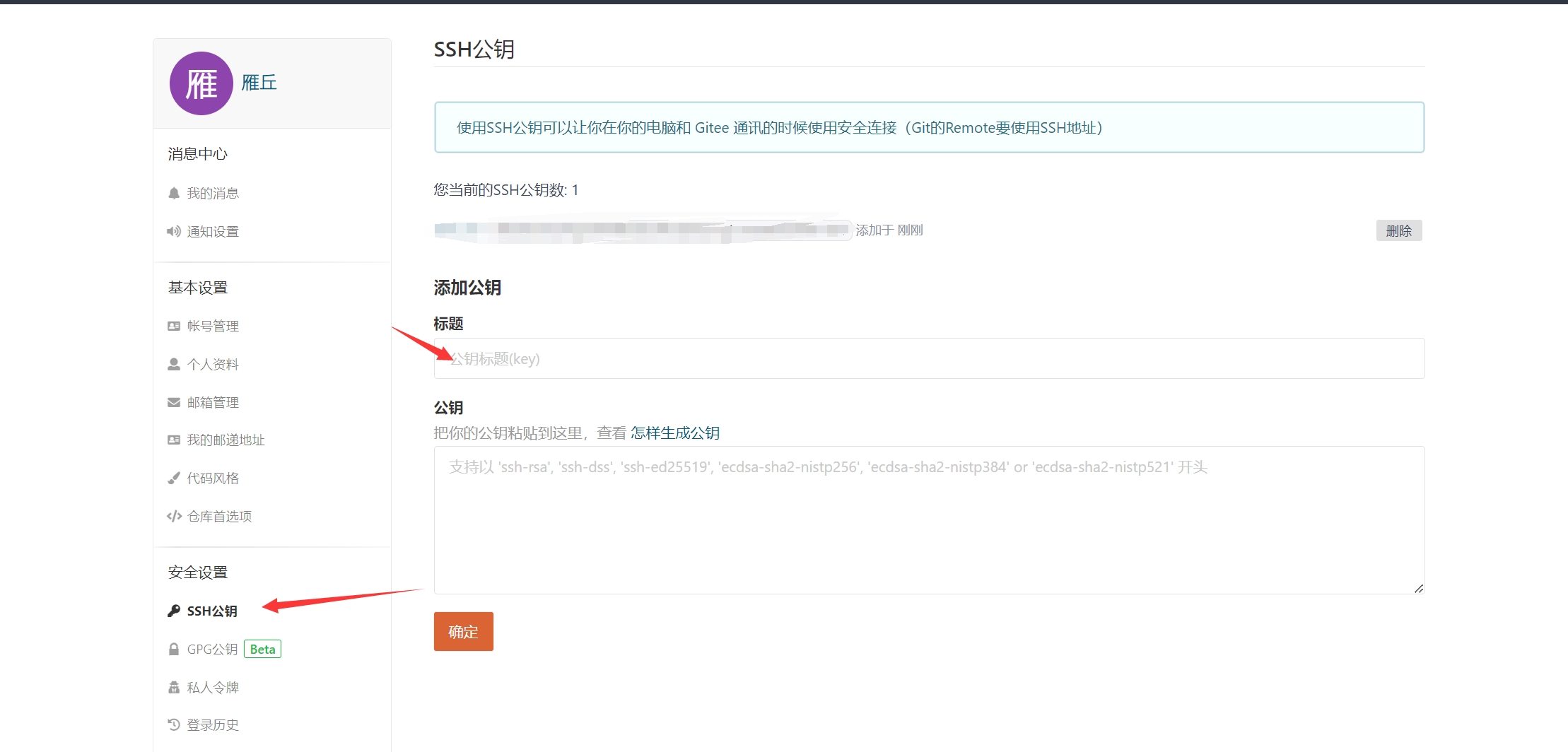Click the lock icon beside GPG公钥
The image size is (1568, 752).
(x=174, y=649)
